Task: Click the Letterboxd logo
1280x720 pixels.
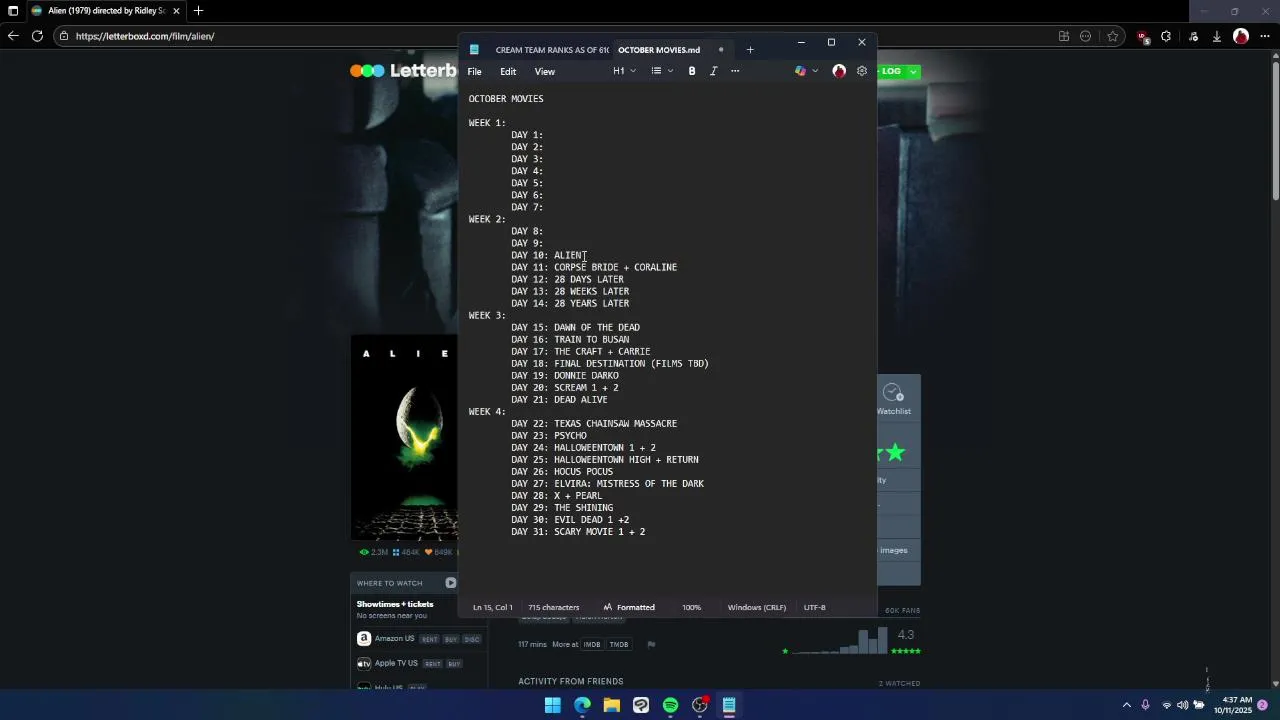Action: [404, 70]
